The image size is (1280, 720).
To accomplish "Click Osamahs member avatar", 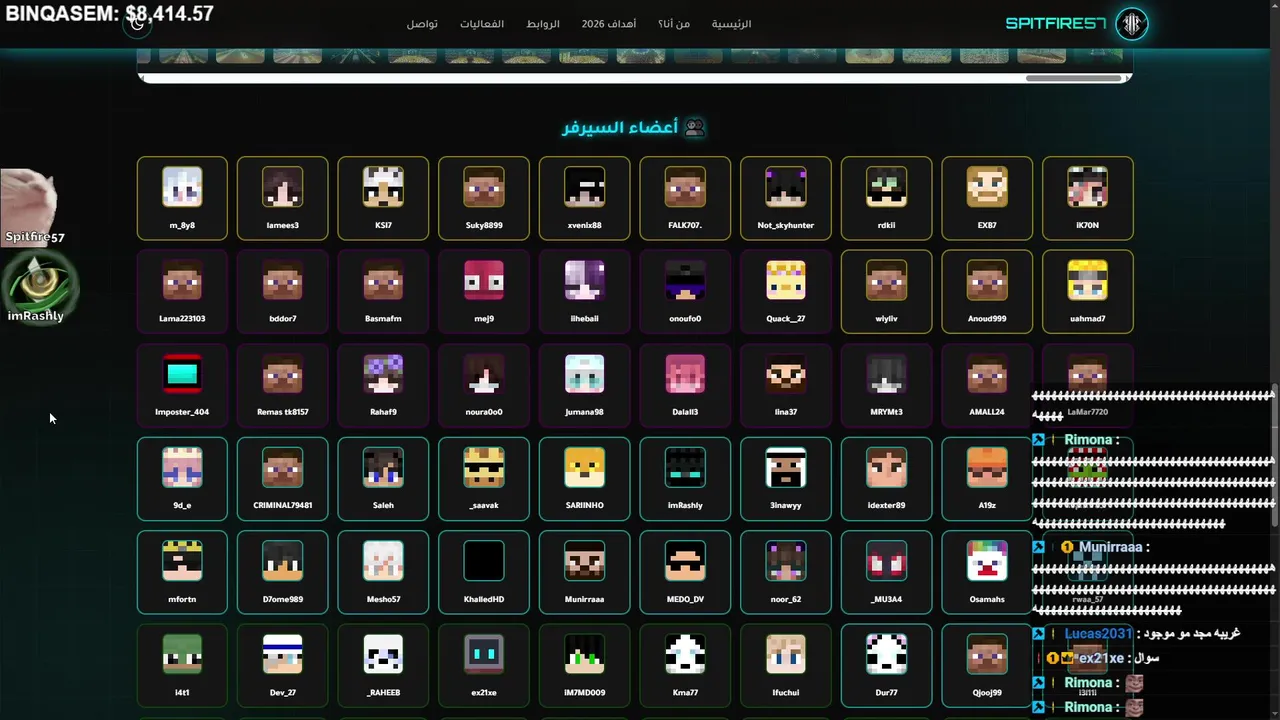I will click(x=987, y=561).
